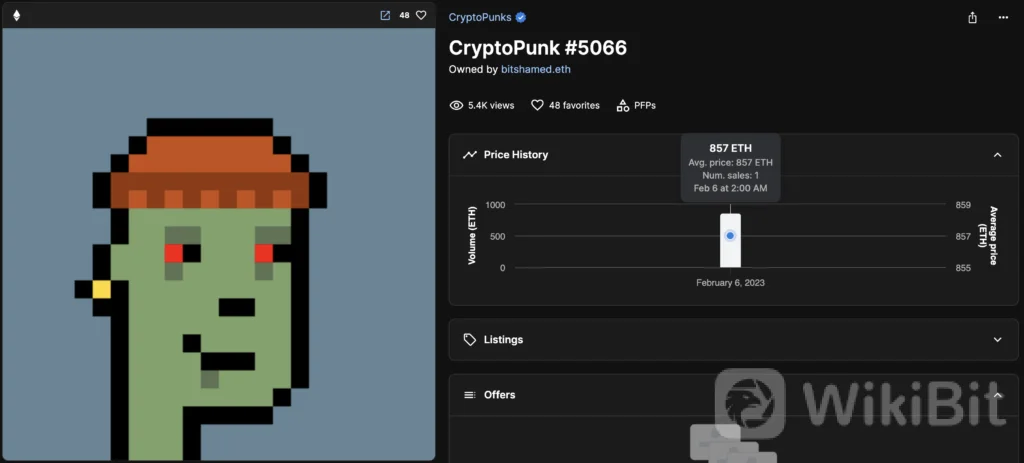Select the PFPs category tag
1024x463 pixels.
(636, 105)
